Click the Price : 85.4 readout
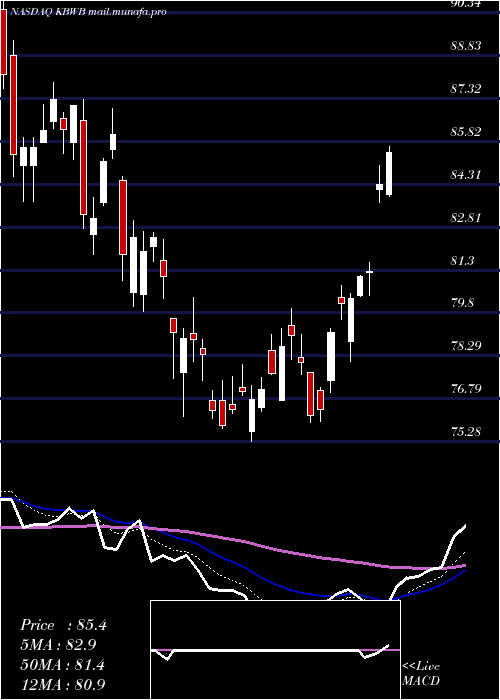 pos(63,625)
